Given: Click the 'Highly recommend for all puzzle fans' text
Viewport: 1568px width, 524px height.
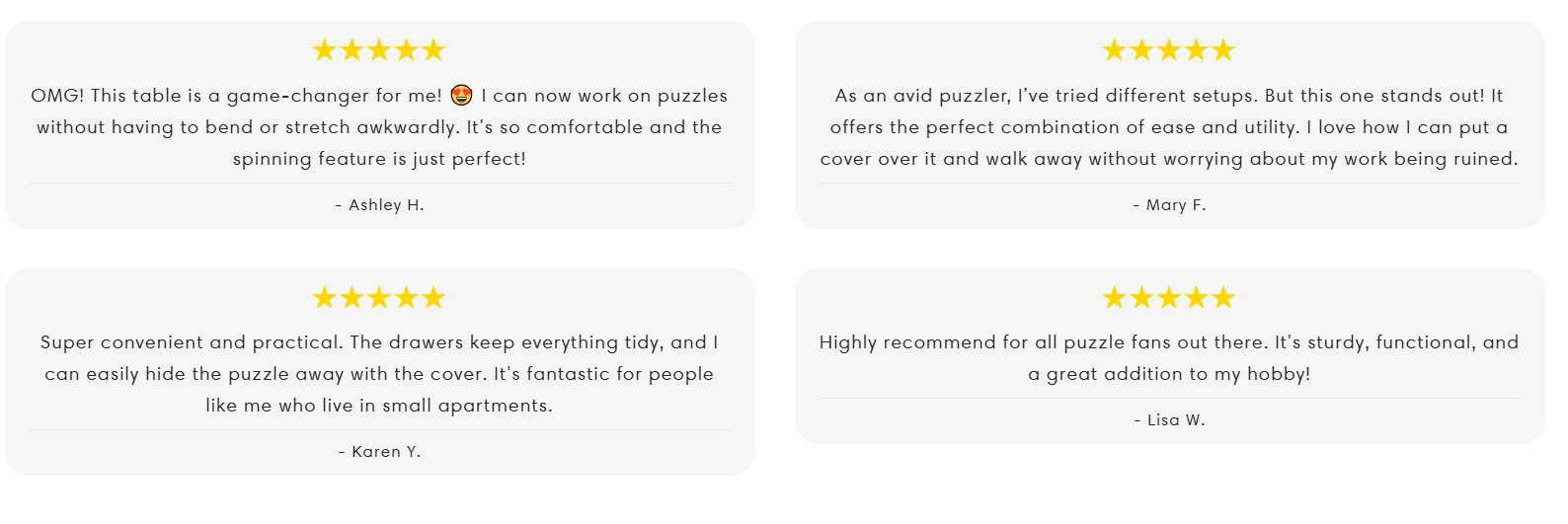Looking at the screenshot, I should (1169, 358).
